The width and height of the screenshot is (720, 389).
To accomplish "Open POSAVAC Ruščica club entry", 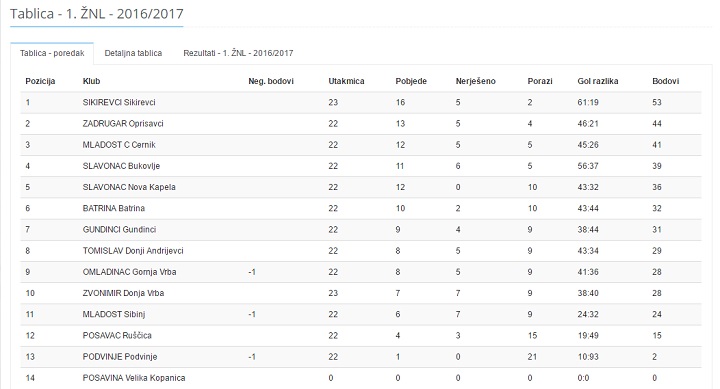I will (x=117, y=335).
